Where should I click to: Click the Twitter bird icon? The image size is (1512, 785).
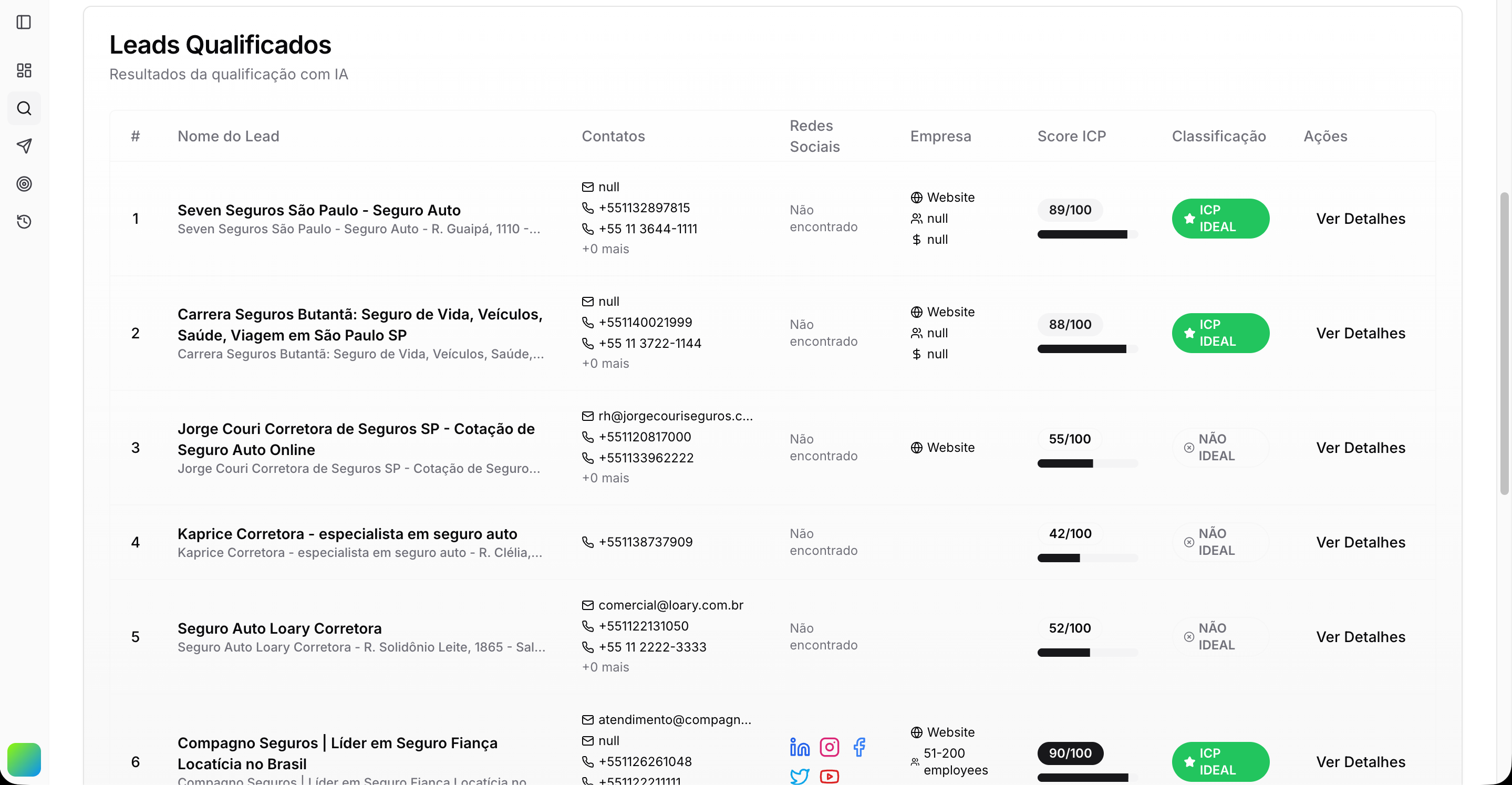pos(800,776)
